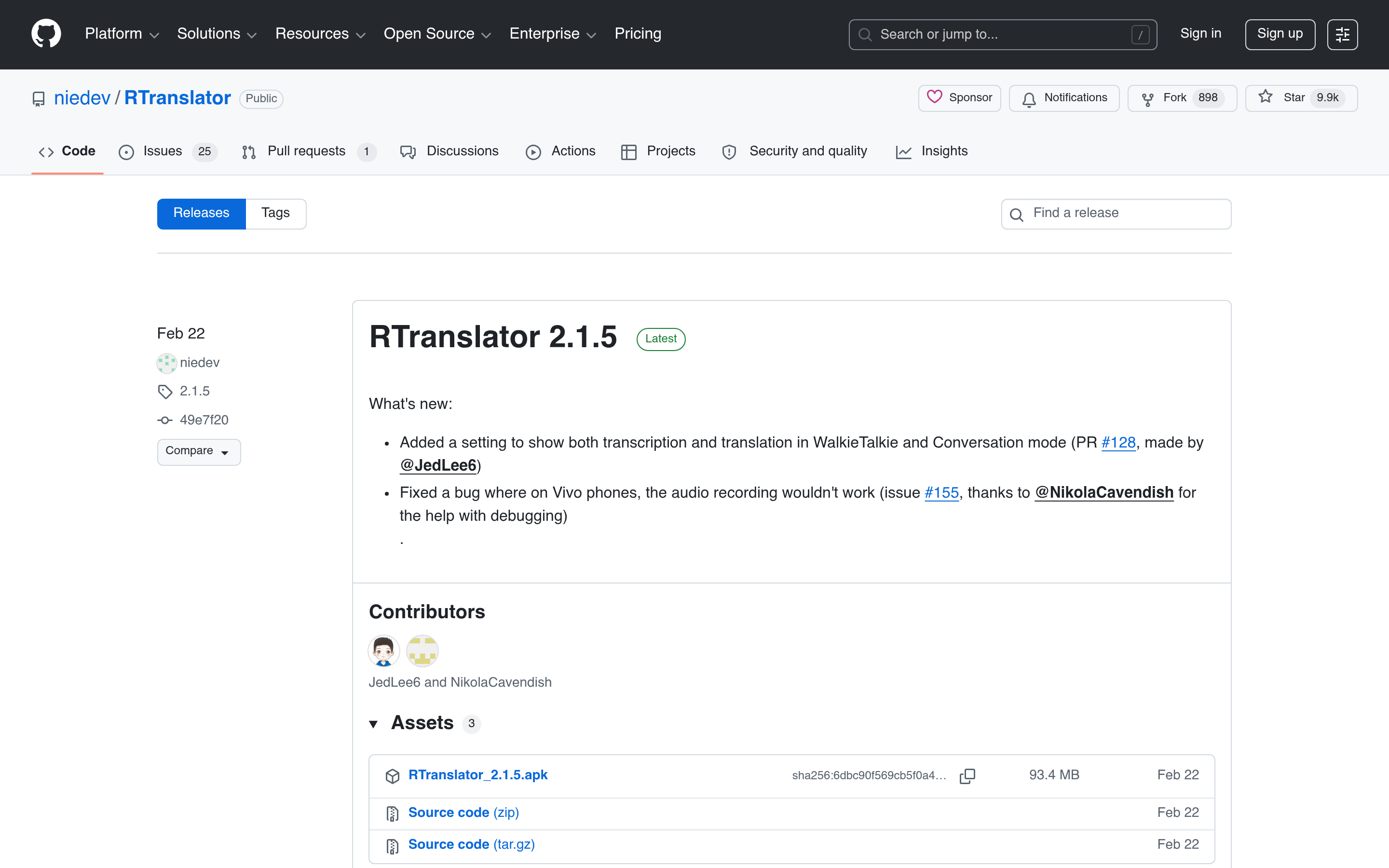This screenshot has height=868, width=1389.
Task: Open the 2.1.5 tag link
Action: pos(194,392)
